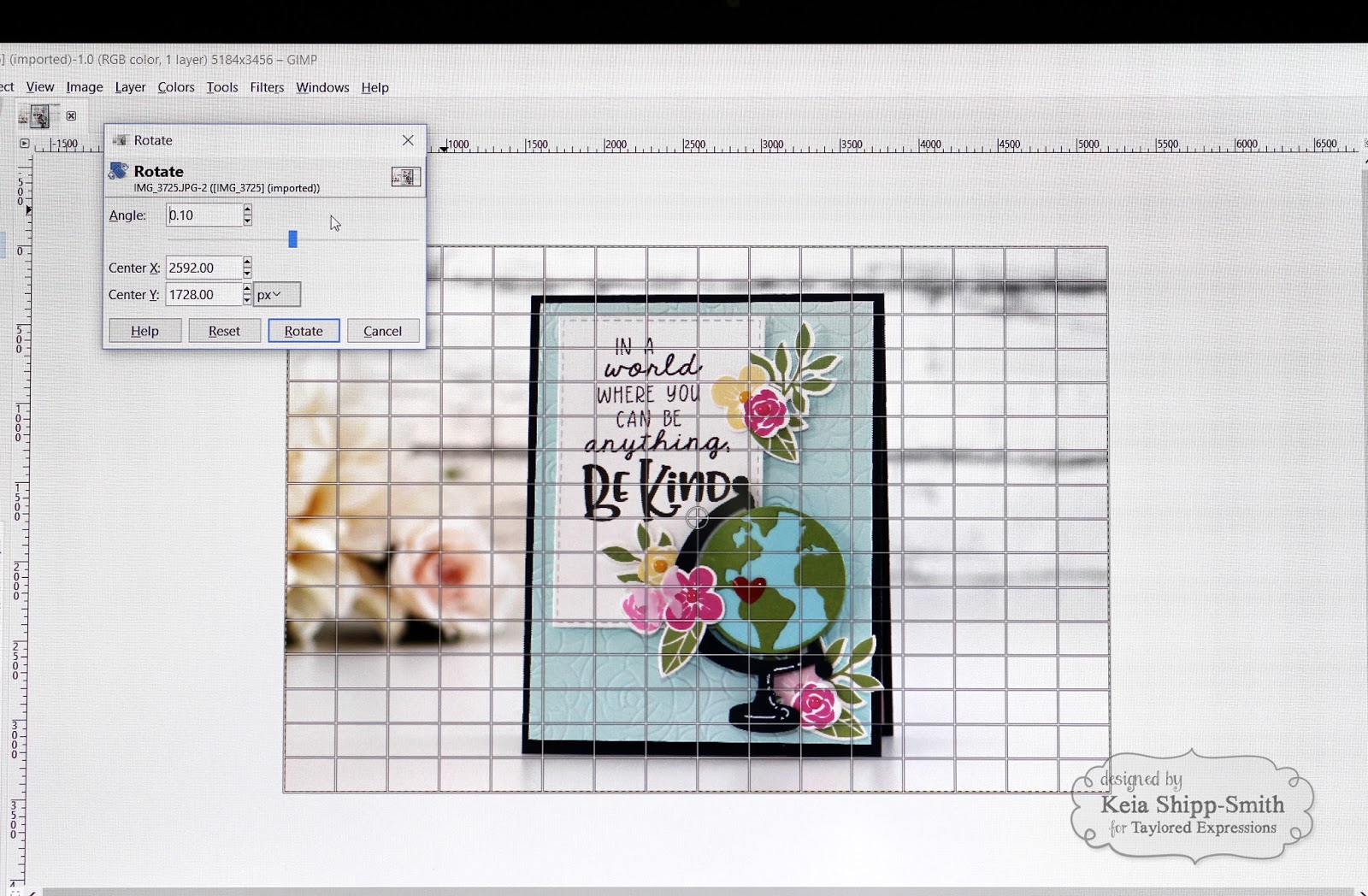Increase the Angle value with up arrow

point(247,209)
